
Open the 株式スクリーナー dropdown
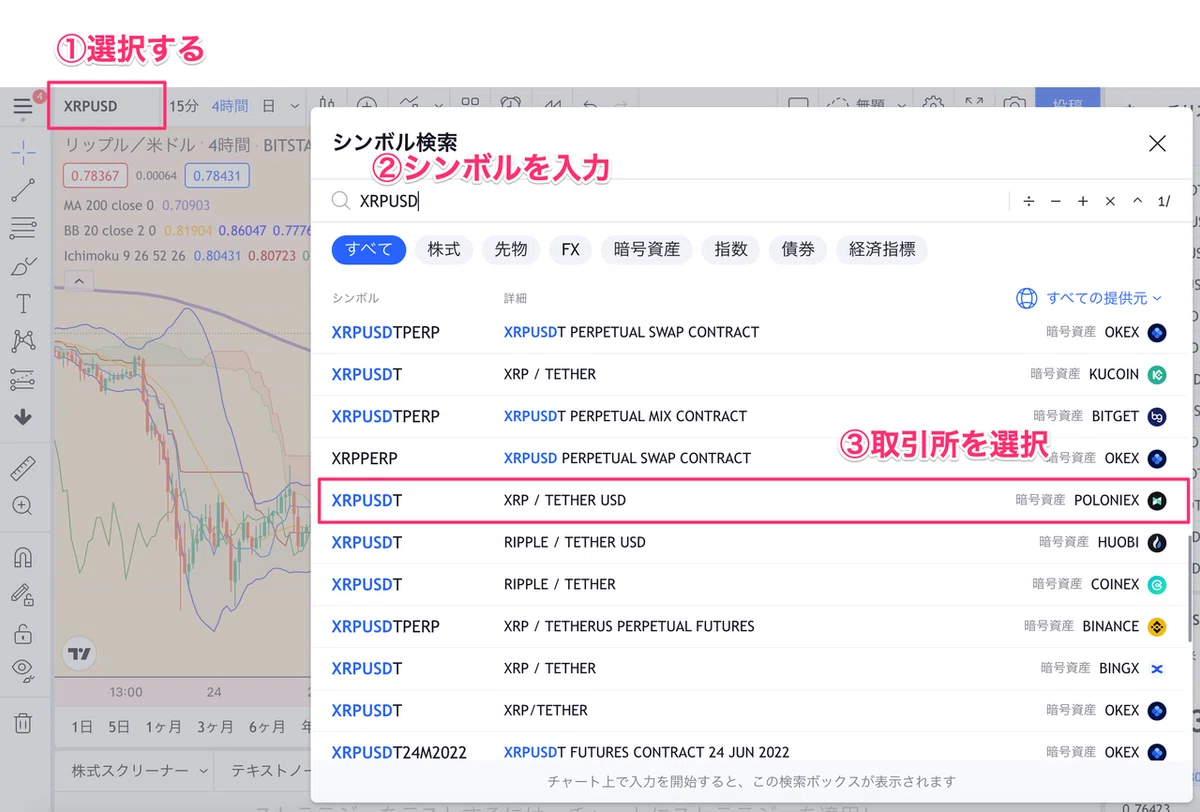click(x=139, y=771)
